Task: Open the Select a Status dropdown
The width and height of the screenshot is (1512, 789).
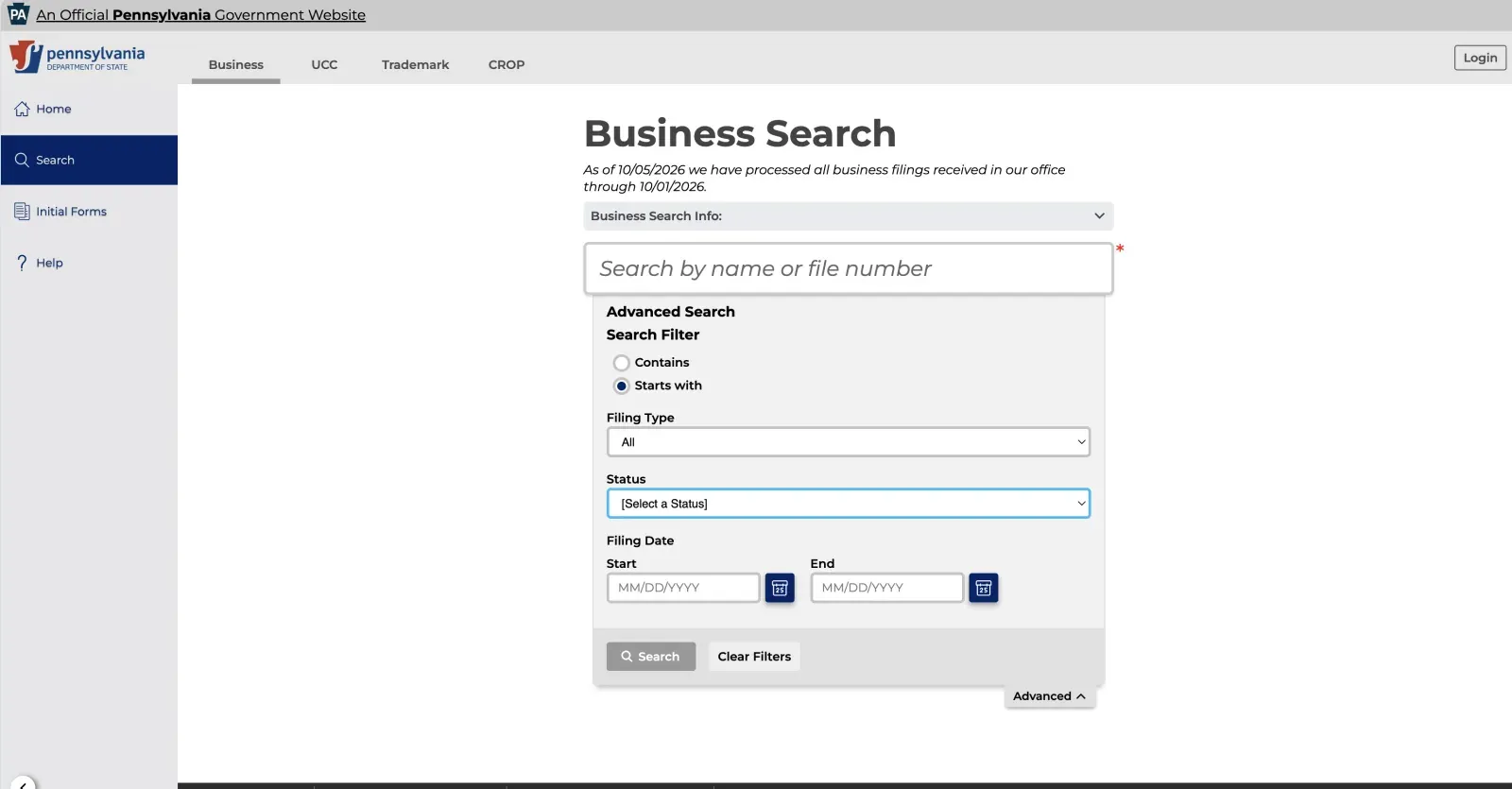Action: (849, 504)
